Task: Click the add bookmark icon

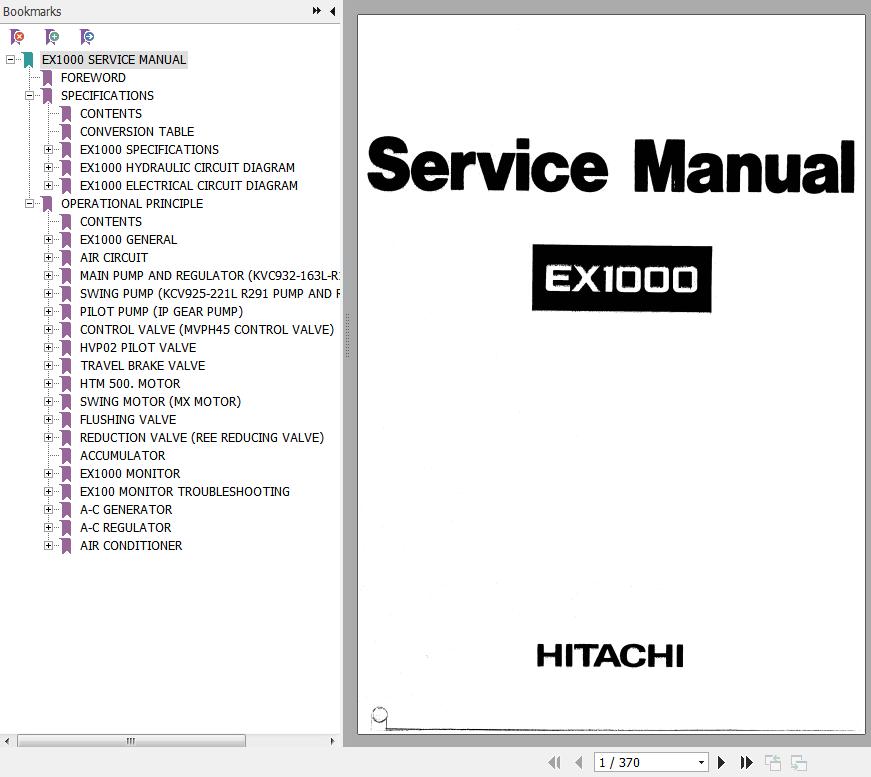Action: (x=52, y=37)
